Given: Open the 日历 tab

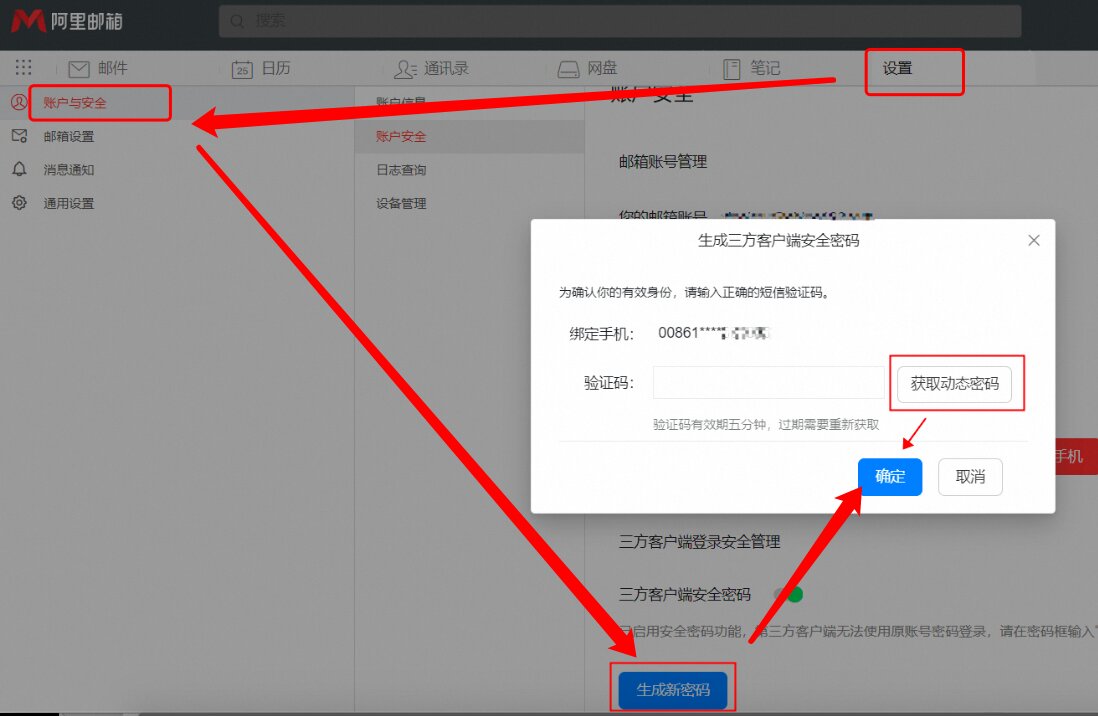Looking at the screenshot, I should (x=276, y=68).
